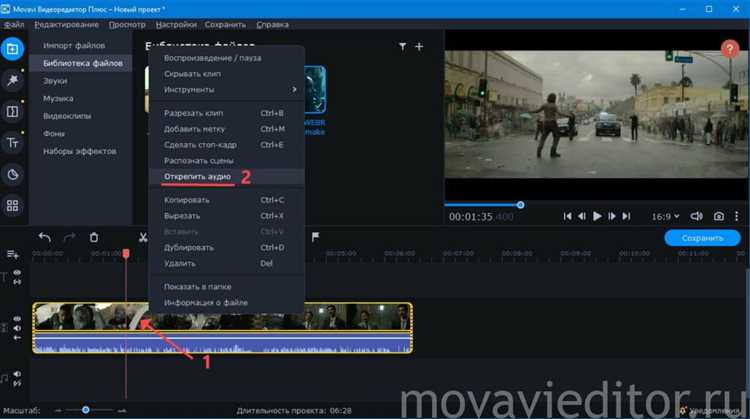Choose Разрезать клип in context menu
Image resolution: width=750 pixels, height=419 pixels.
point(227,113)
